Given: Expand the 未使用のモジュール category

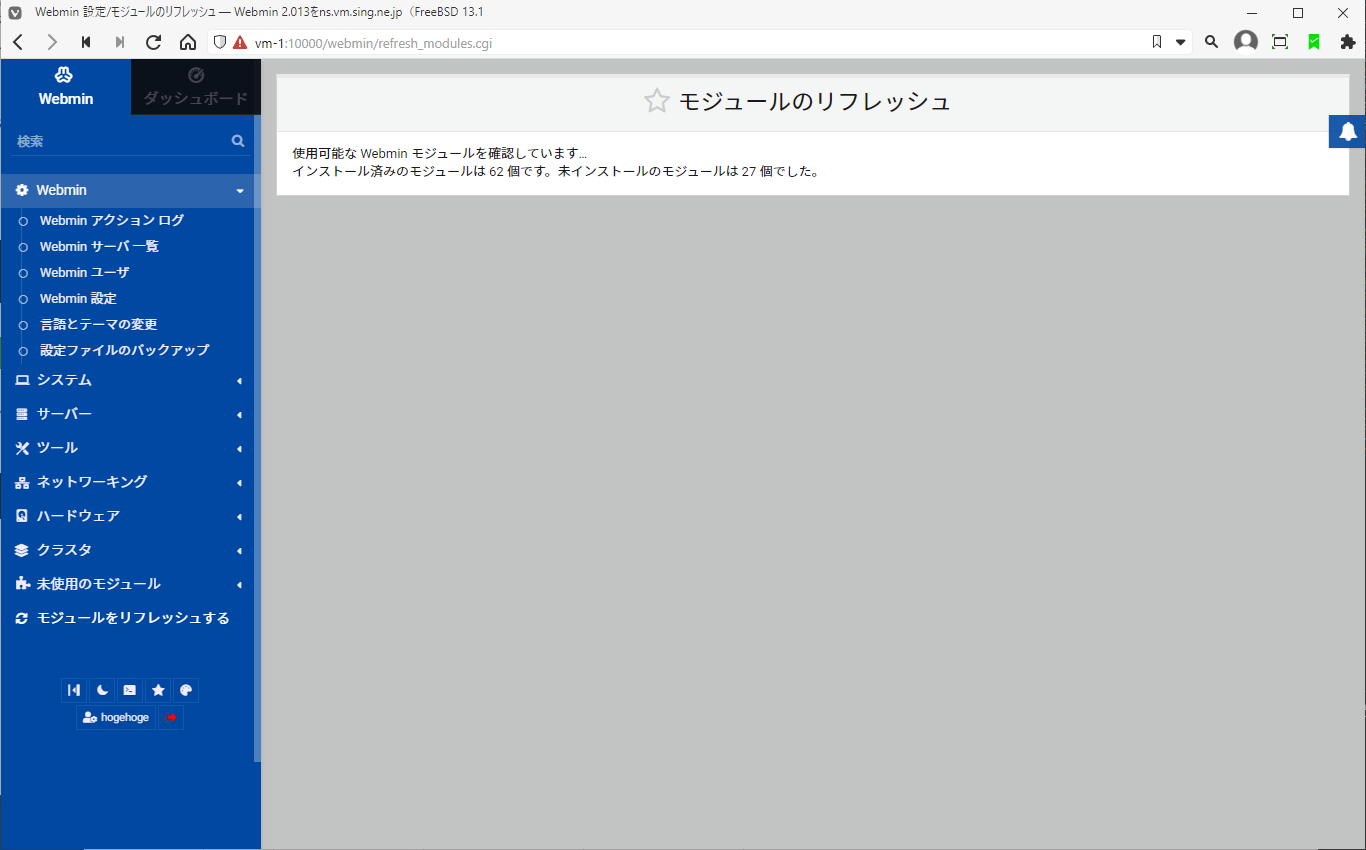Looking at the screenshot, I should [x=128, y=584].
